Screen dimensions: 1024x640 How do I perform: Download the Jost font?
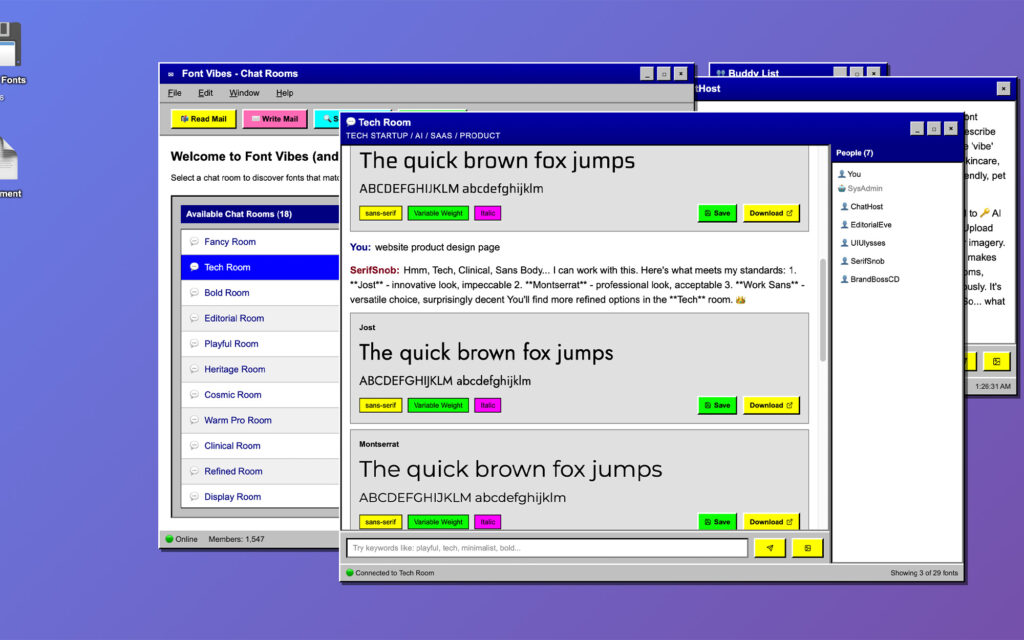(770, 405)
